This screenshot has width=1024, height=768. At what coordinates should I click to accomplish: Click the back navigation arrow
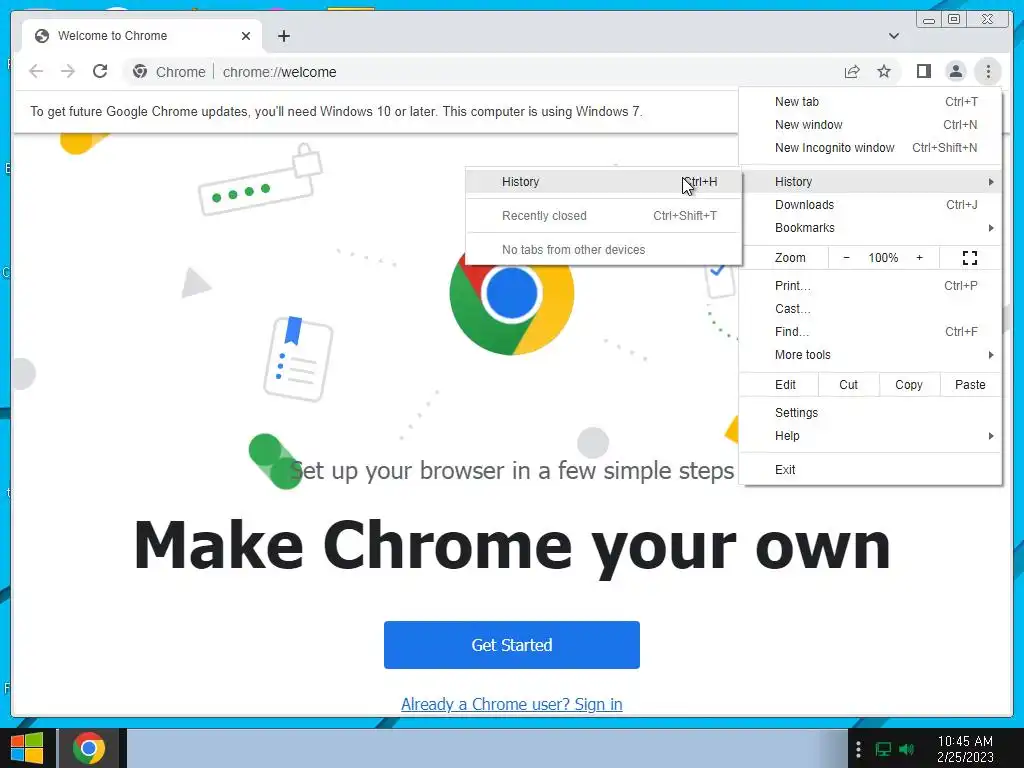pos(36,71)
